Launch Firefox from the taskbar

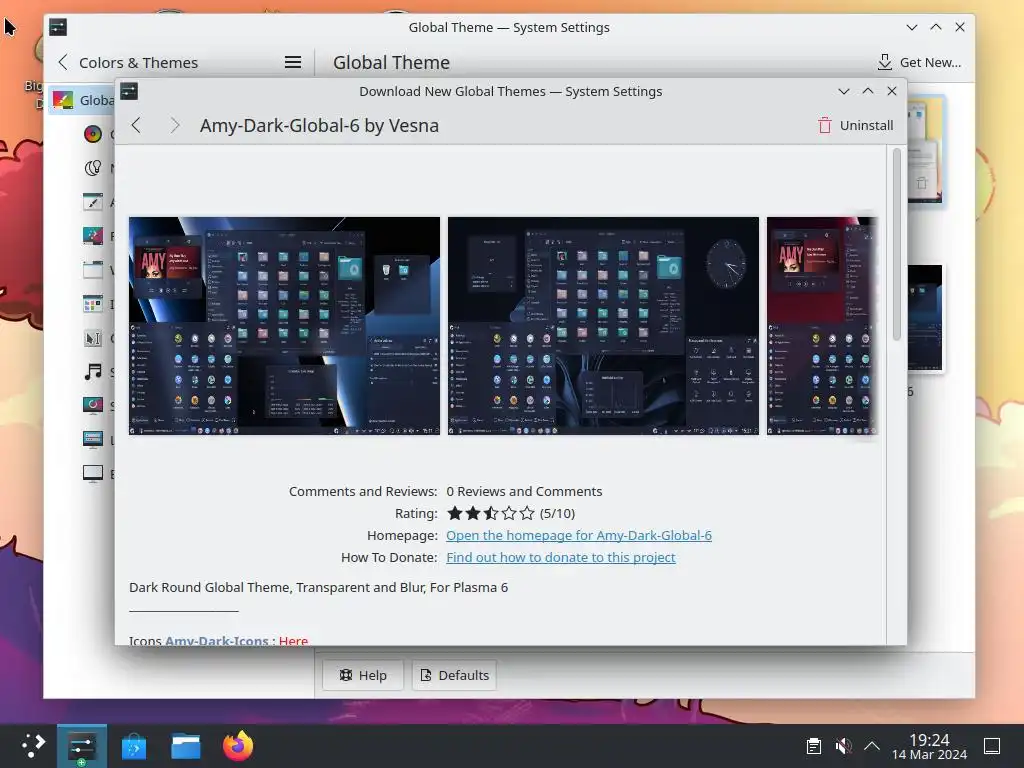click(x=238, y=746)
